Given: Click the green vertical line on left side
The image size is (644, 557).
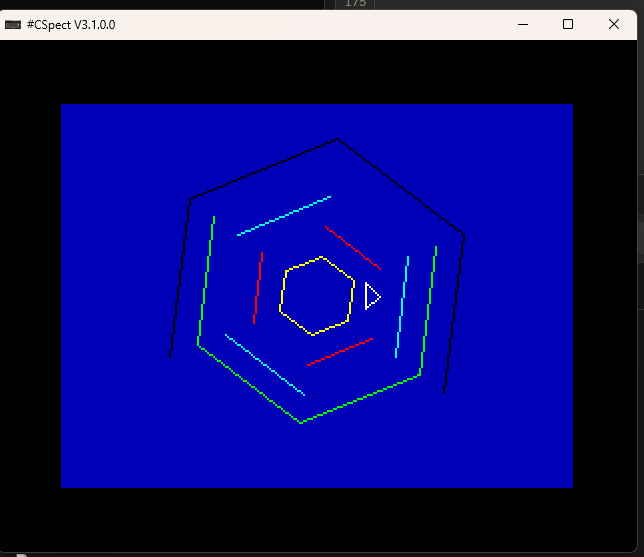Looking at the screenshot, I should pos(206,280).
